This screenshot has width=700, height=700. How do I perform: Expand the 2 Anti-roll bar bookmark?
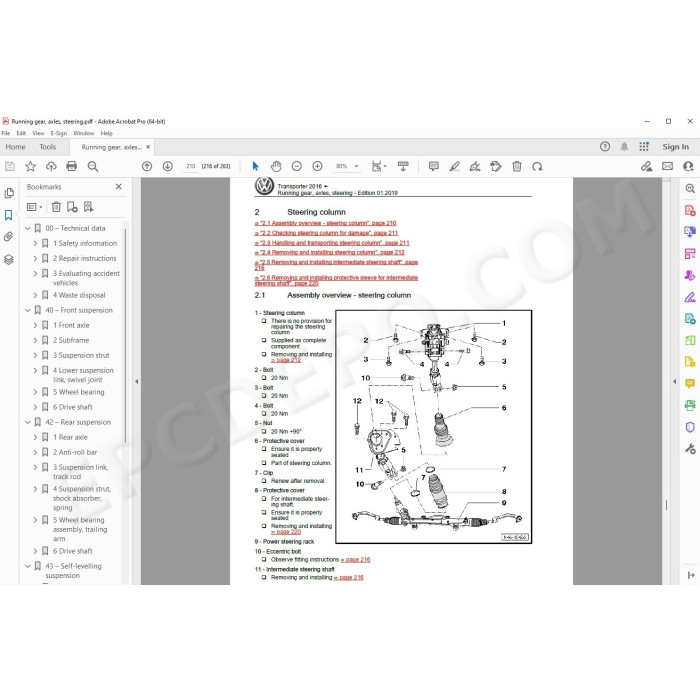coord(35,452)
